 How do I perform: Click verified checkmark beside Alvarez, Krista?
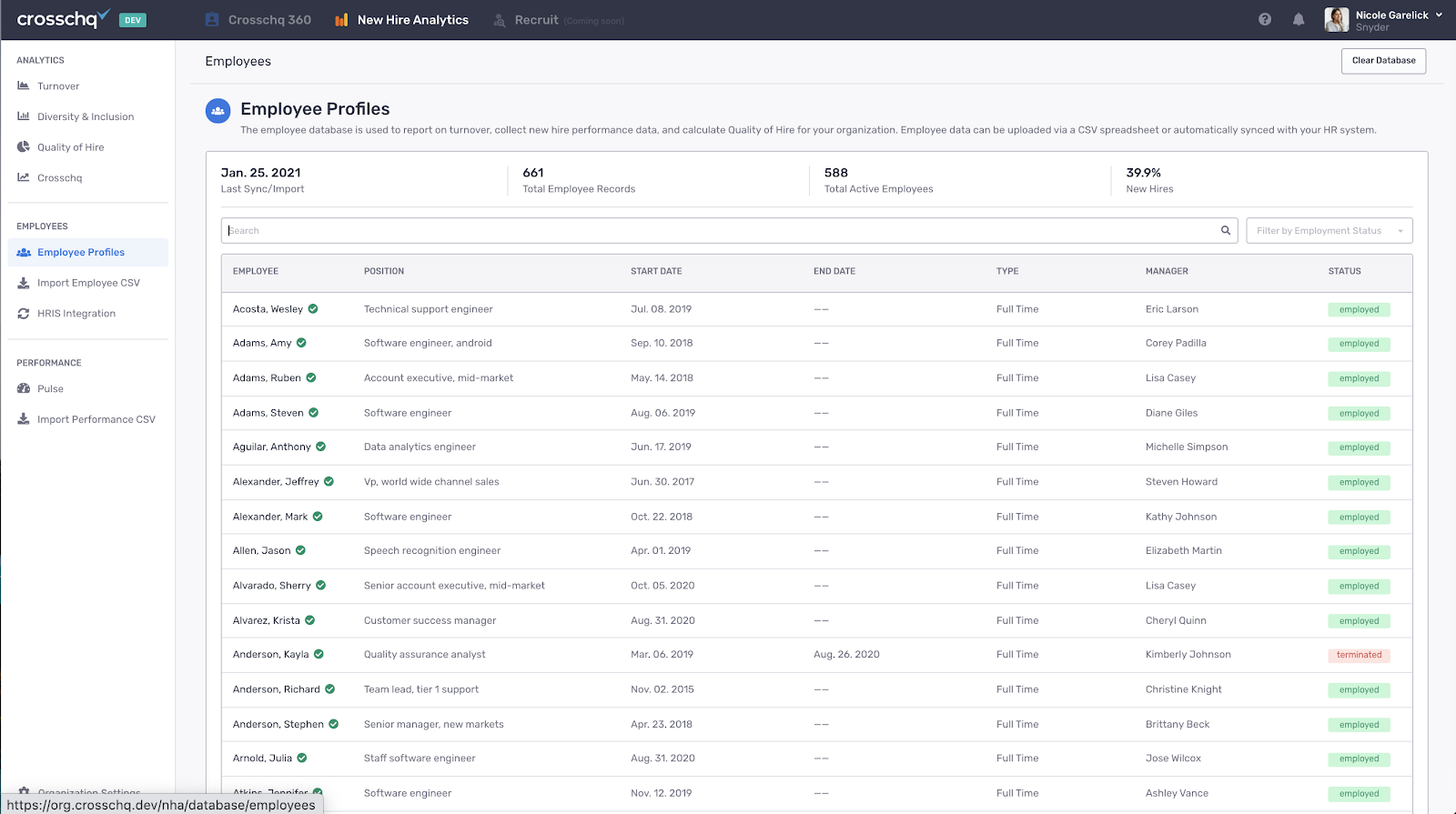point(309,620)
